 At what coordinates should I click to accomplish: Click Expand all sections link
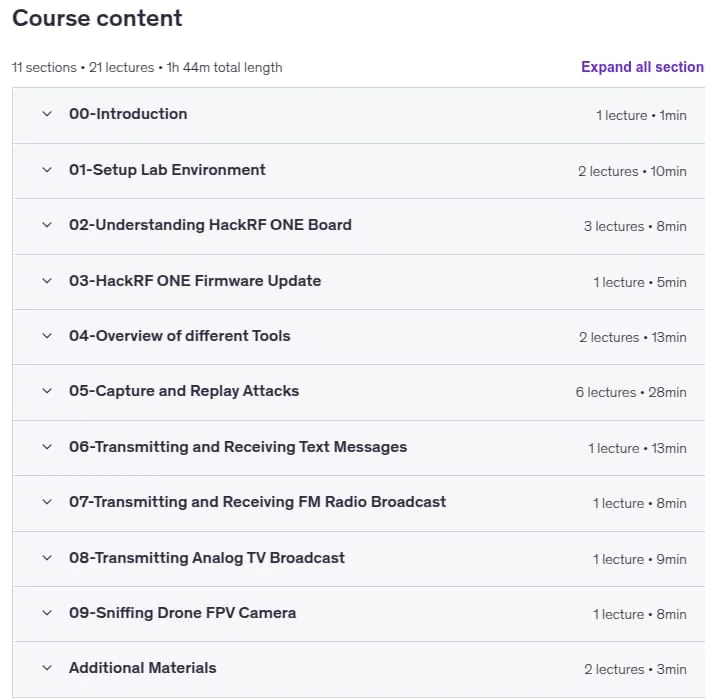(x=643, y=67)
